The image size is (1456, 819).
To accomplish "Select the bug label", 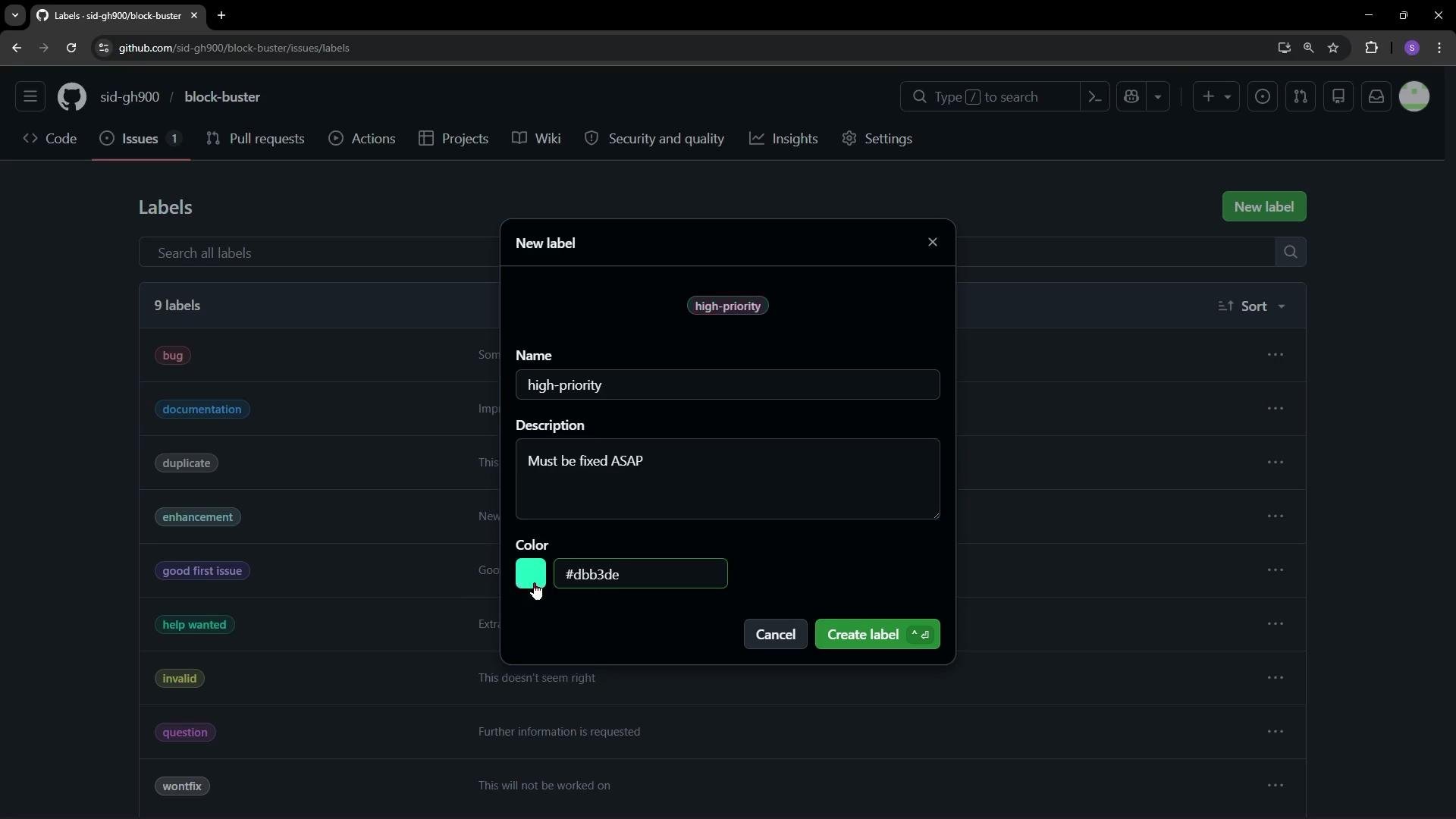I will (173, 356).
